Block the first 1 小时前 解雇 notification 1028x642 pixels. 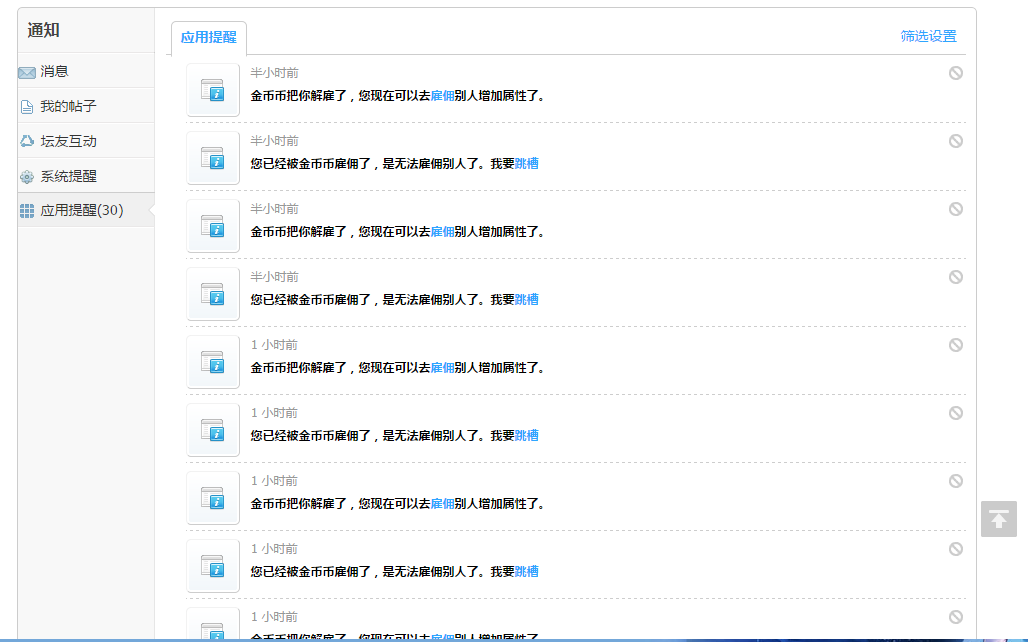(x=956, y=345)
